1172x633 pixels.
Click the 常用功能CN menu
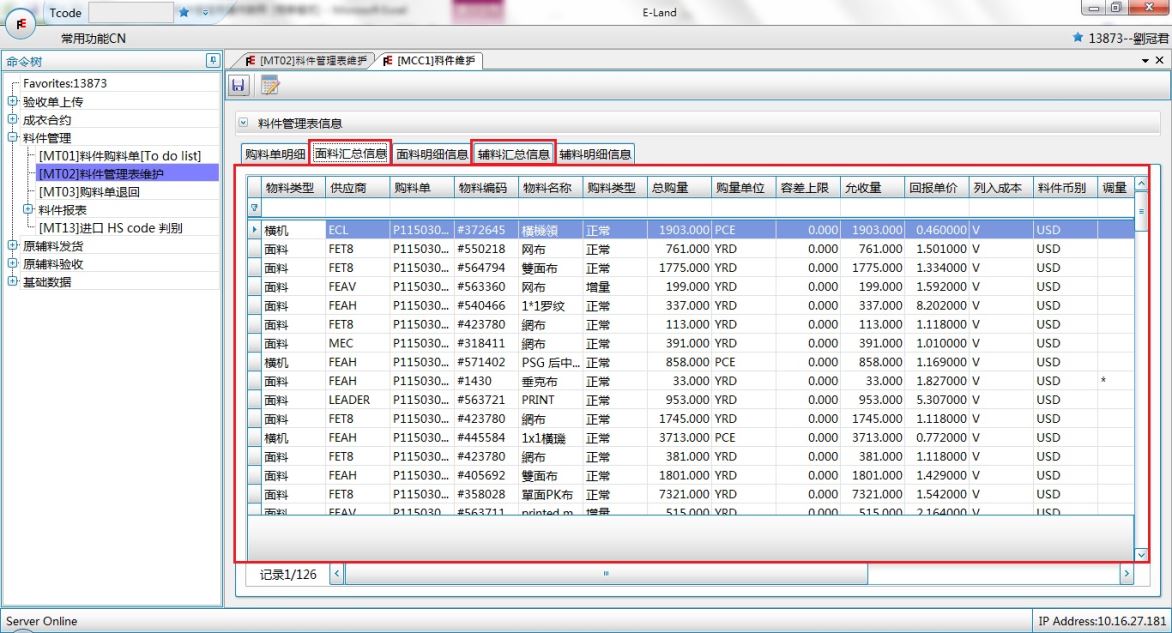tap(93, 38)
